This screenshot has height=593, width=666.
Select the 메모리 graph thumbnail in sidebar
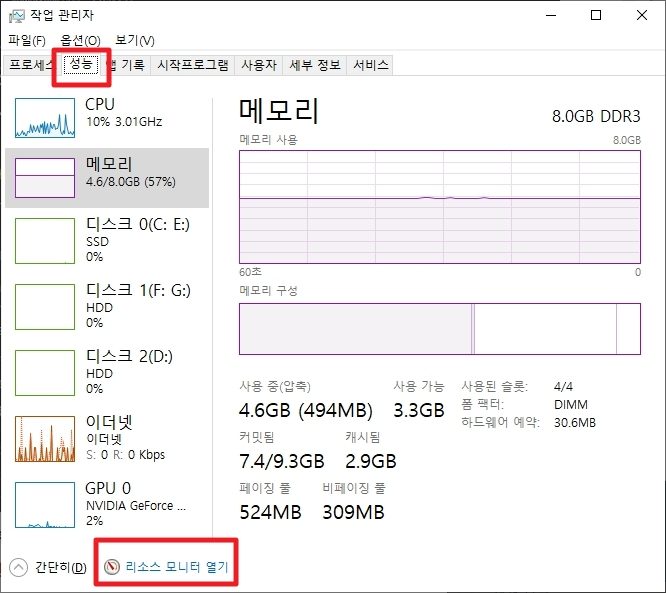(45, 178)
